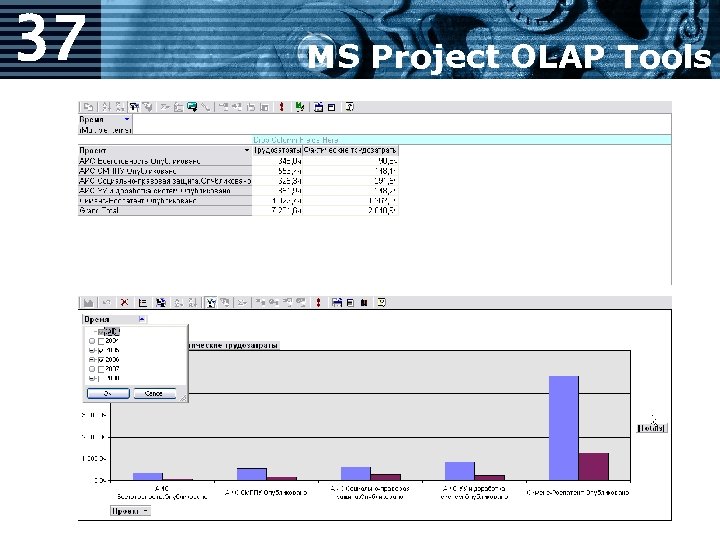
Task: Check the 2007 box in the filter list
Action: [101, 369]
